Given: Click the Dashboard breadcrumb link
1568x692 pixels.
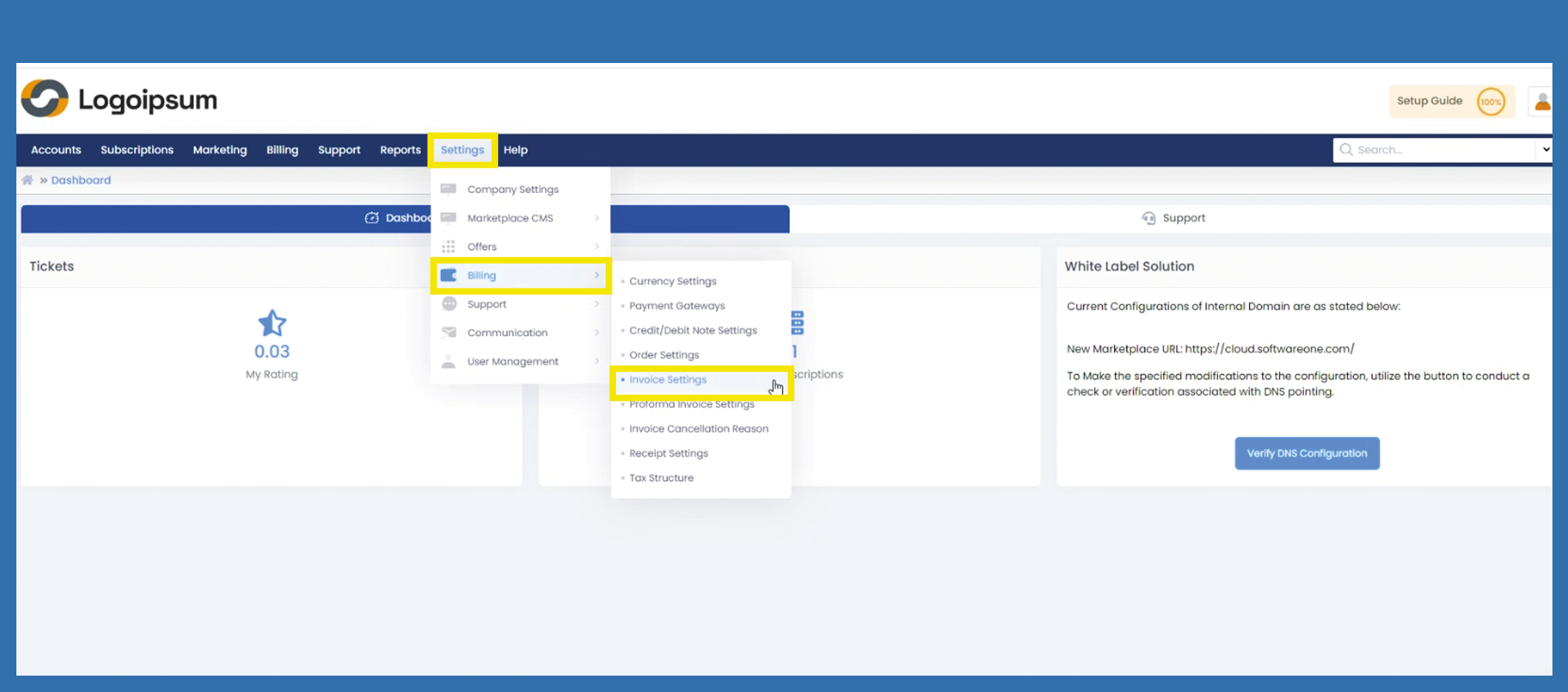Looking at the screenshot, I should [x=81, y=180].
